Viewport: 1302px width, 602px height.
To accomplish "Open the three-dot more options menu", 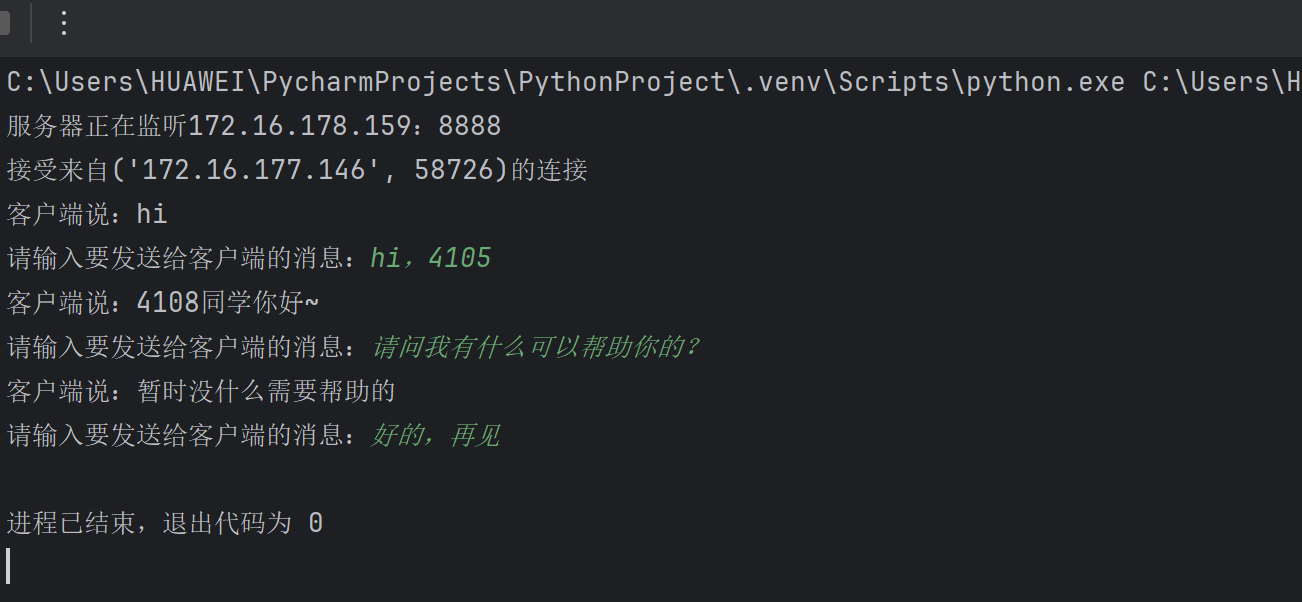I will click(x=64, y=23).
